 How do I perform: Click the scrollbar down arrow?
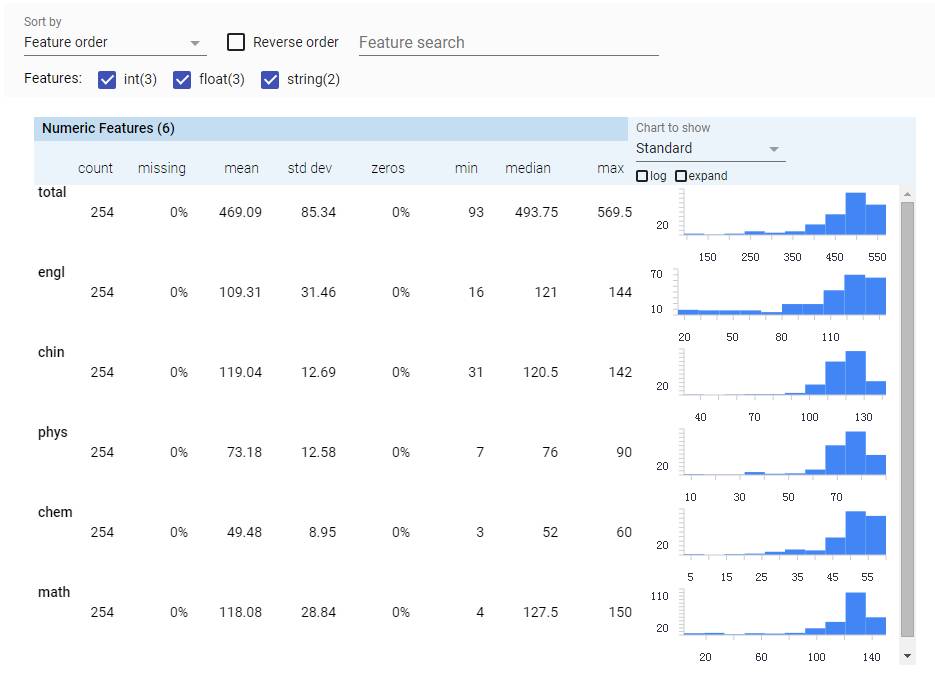click(x=907, y=656)
